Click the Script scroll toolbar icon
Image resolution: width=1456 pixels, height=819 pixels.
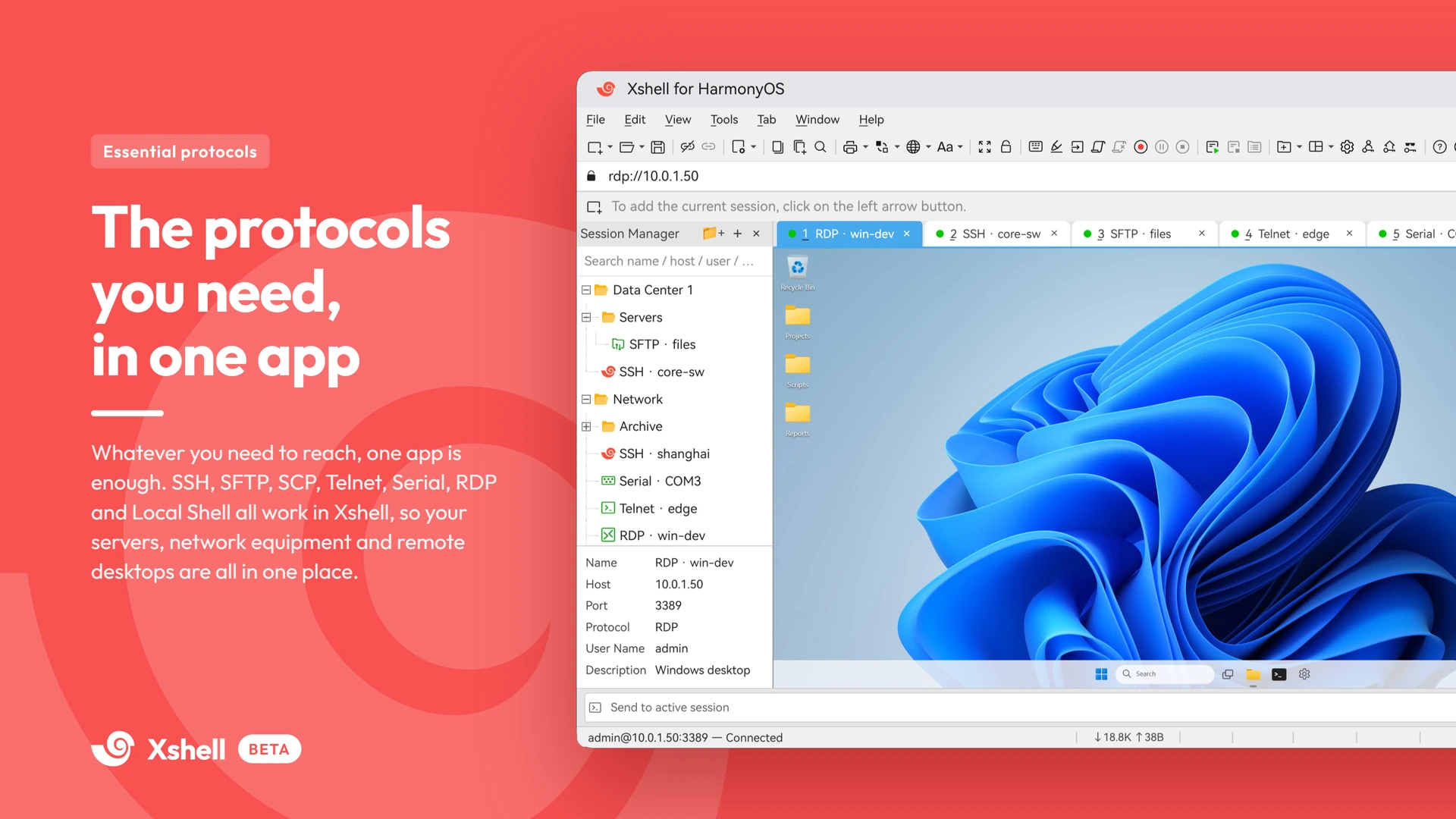click(x=1098, y=147)
